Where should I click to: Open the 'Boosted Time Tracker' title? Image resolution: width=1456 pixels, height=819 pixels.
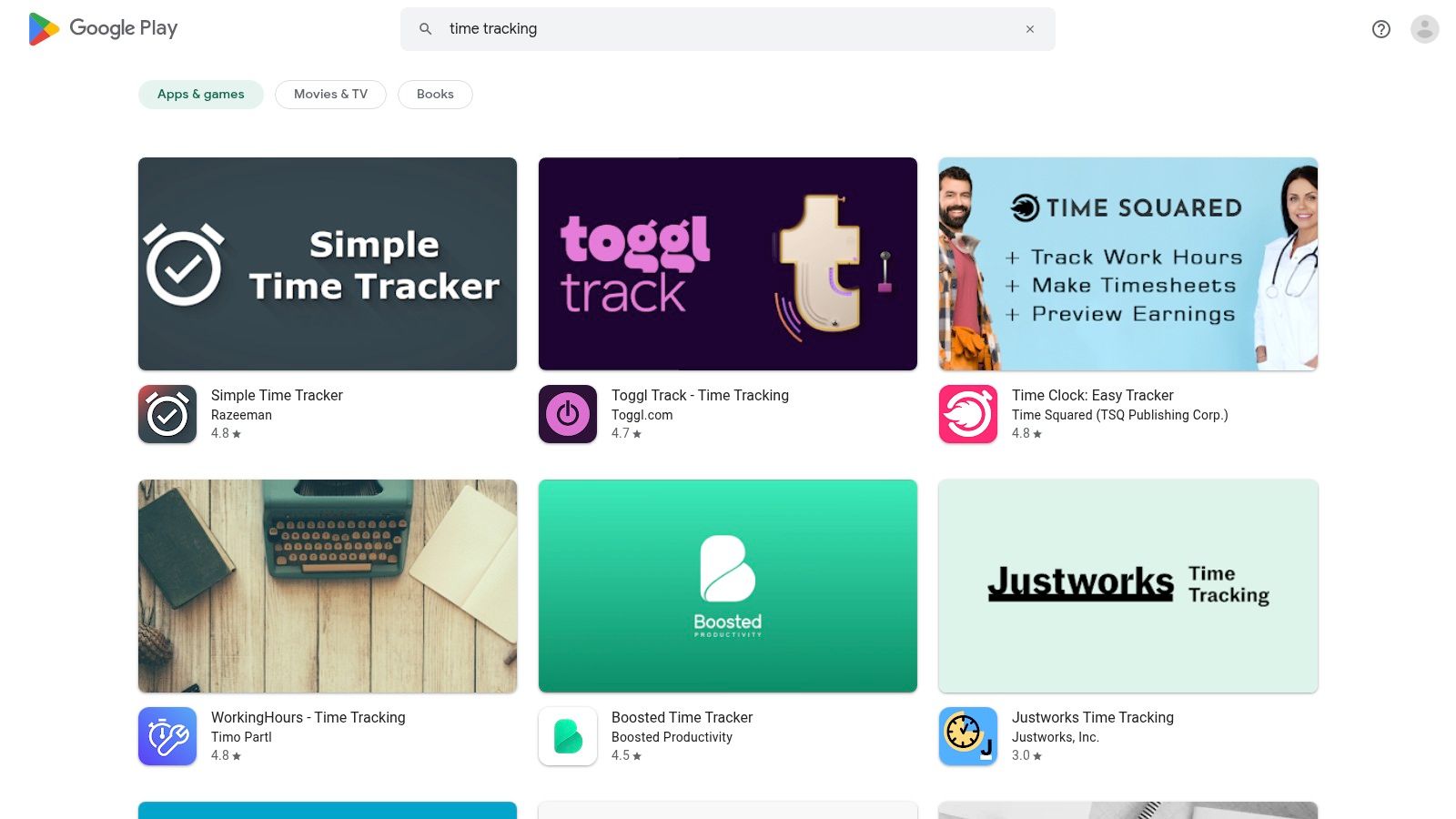682,717
